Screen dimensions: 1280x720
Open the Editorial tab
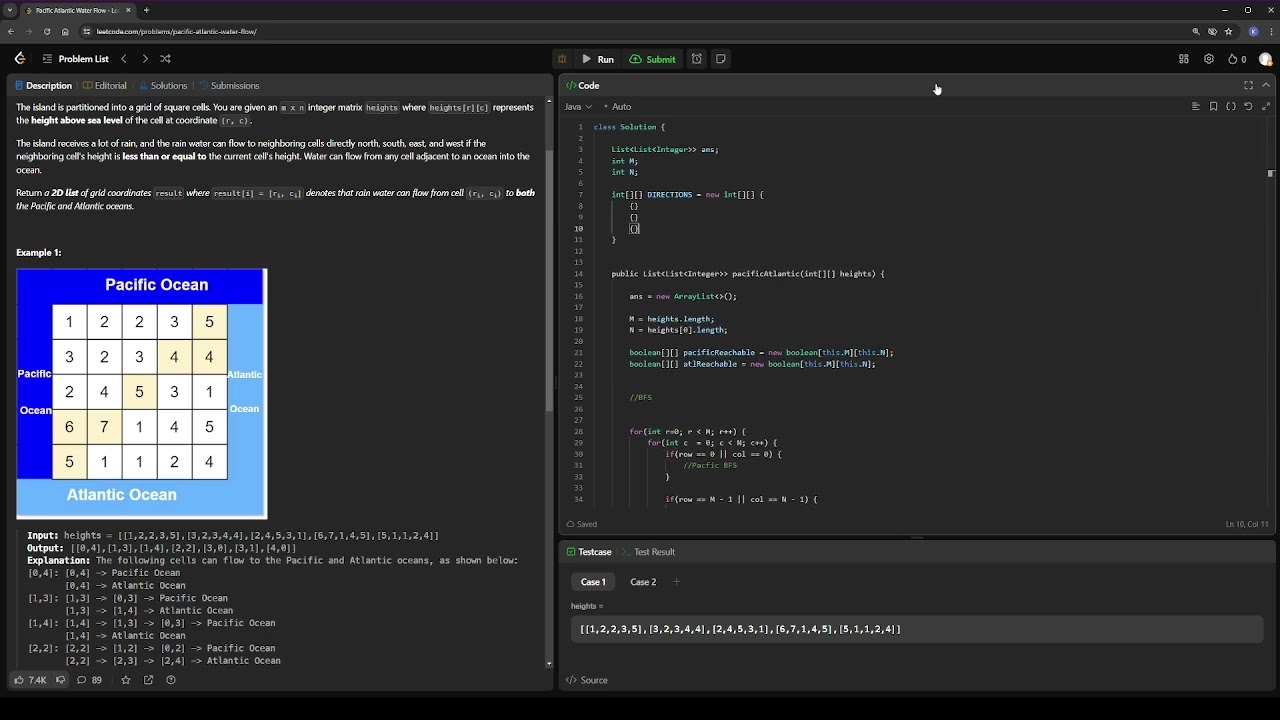105,85
